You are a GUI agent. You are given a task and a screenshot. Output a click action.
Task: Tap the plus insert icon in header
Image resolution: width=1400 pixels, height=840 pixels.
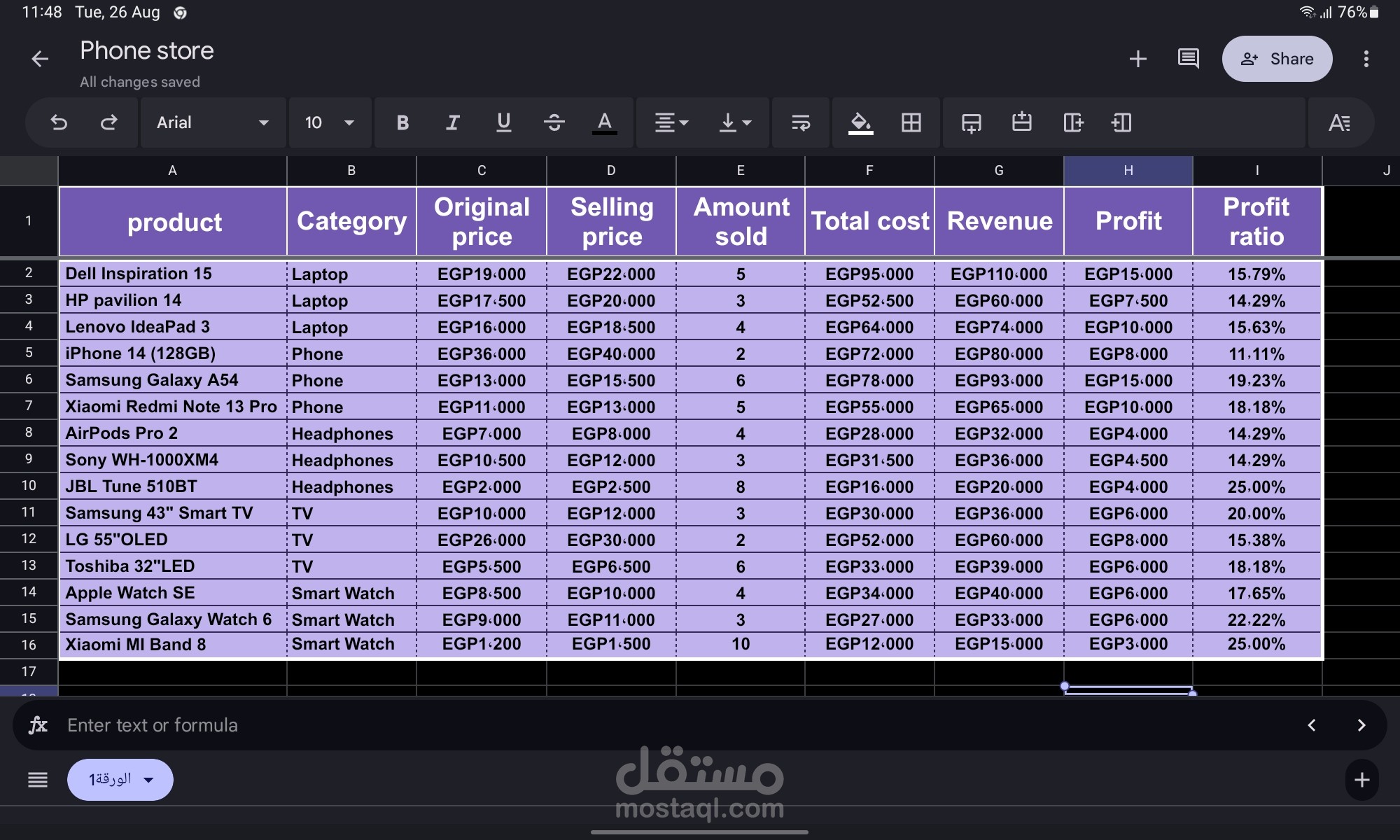click(1138, 59)
